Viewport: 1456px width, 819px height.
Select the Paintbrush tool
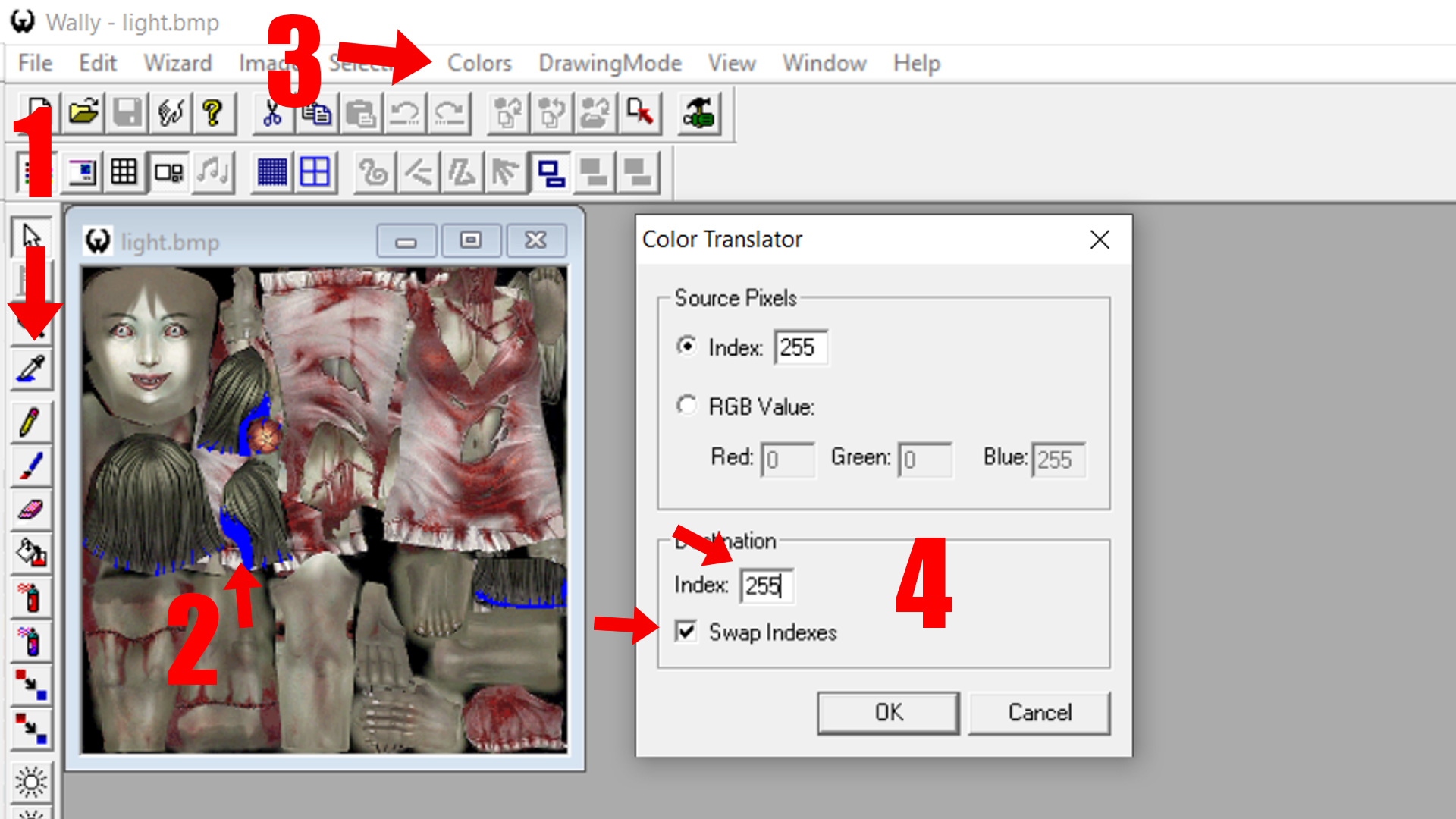coord(31,466)
